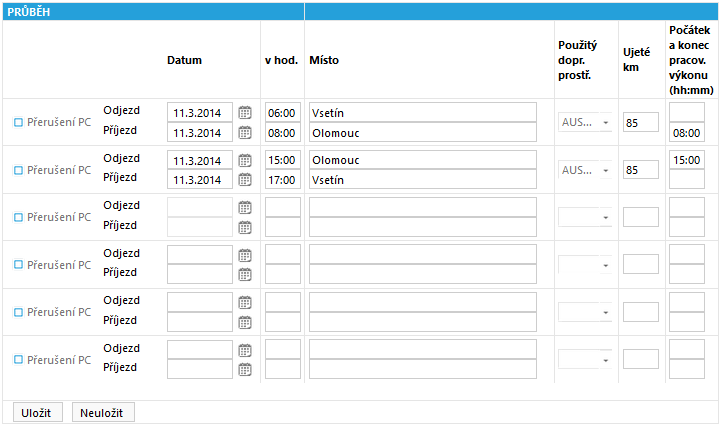Open transport dropdown AUS for first trip
Viewport: 721px width, 427px height.
(585, 122)
